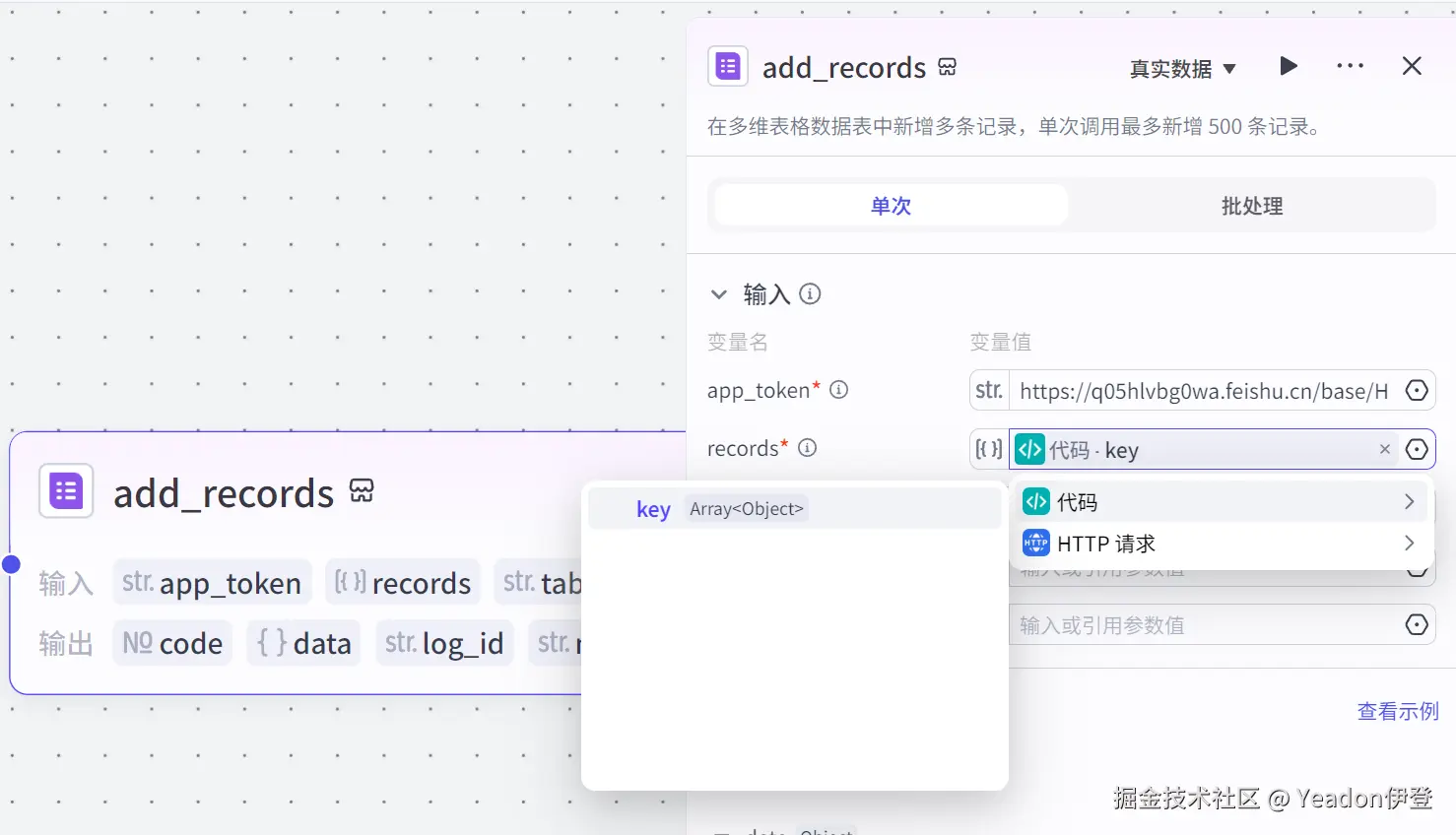Click the app_token URL input field
Viewport: 1456px width, 835px height.
point(1204,391)
